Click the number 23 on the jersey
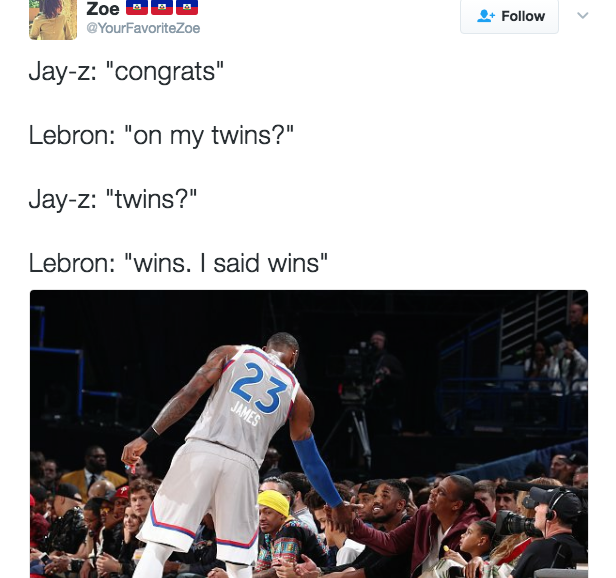Viewport: 616px width, 578px height. click(259, 388)
